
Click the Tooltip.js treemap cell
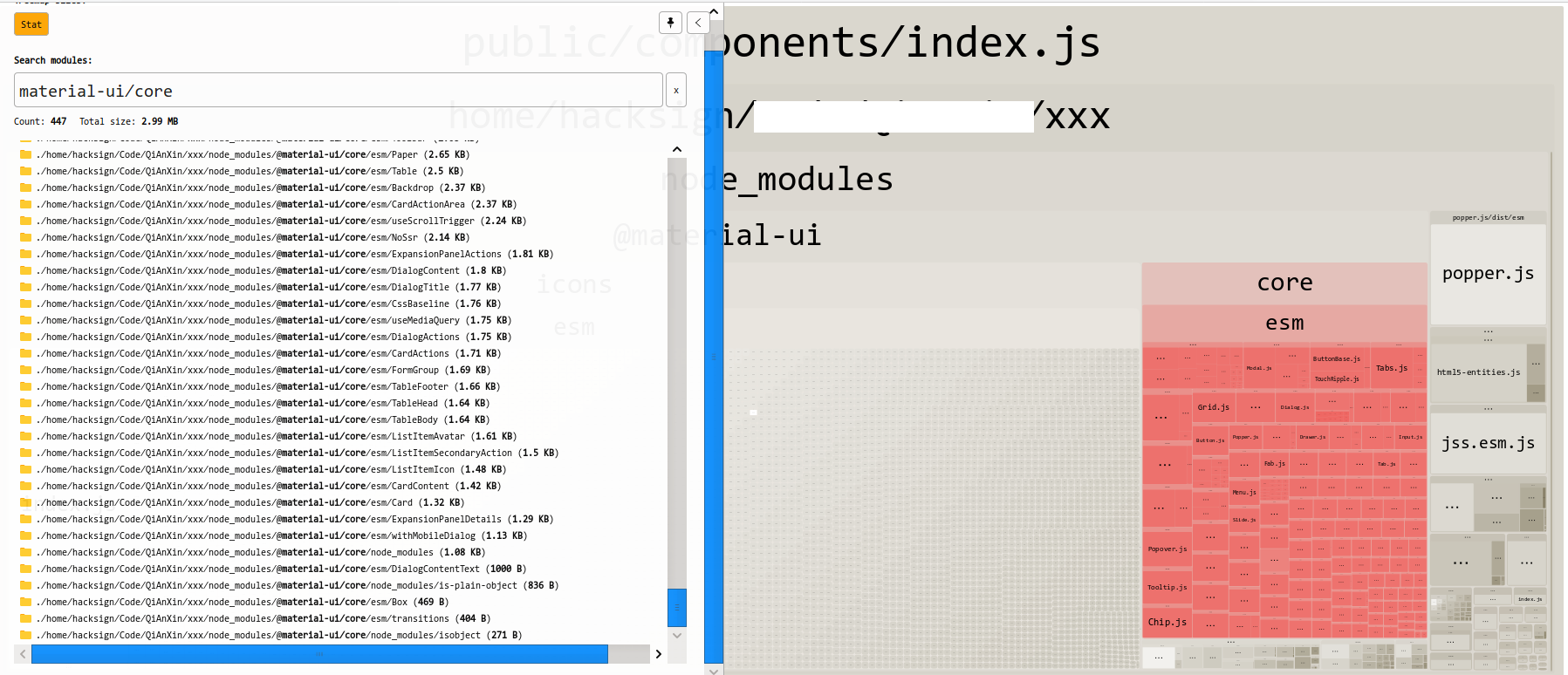[x=1167, y=587]
